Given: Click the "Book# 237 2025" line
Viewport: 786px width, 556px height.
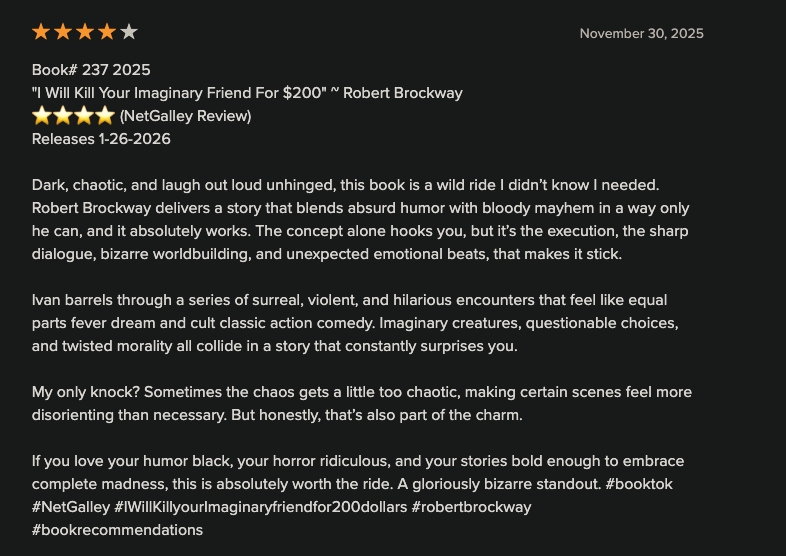Looking at the screenshot, I should pyautogui.click(x=91, y=70).
